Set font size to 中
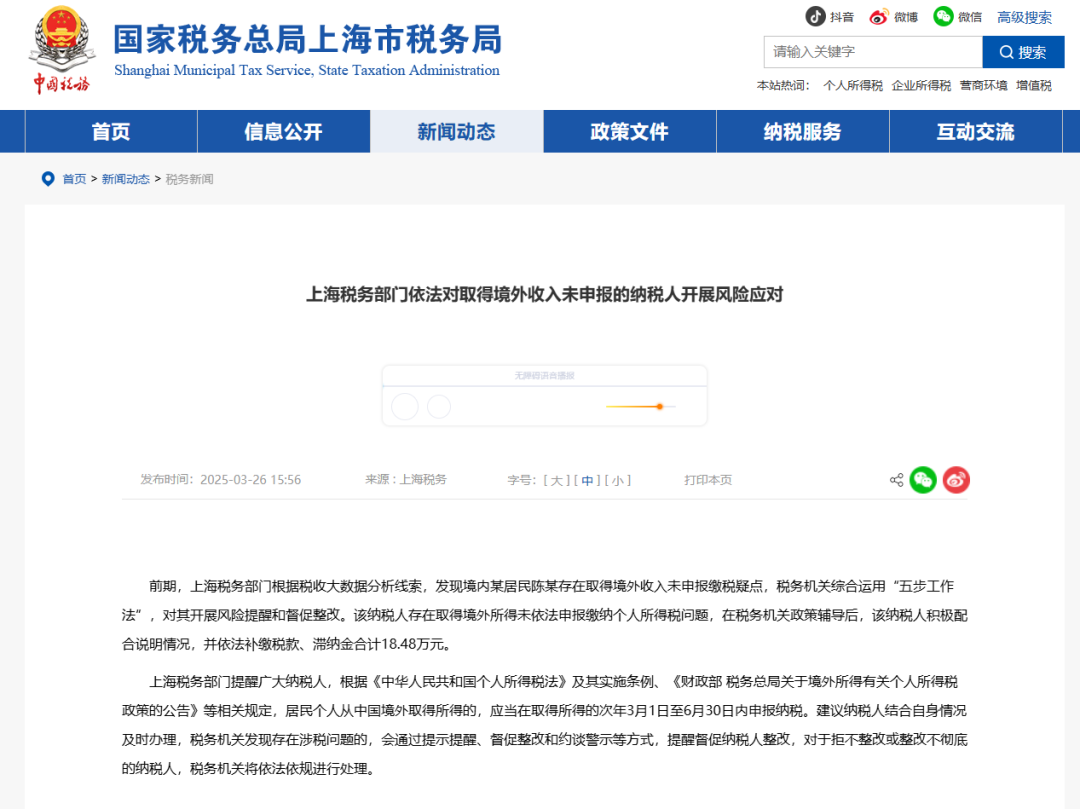The image size is (1080, 809). 587,480
